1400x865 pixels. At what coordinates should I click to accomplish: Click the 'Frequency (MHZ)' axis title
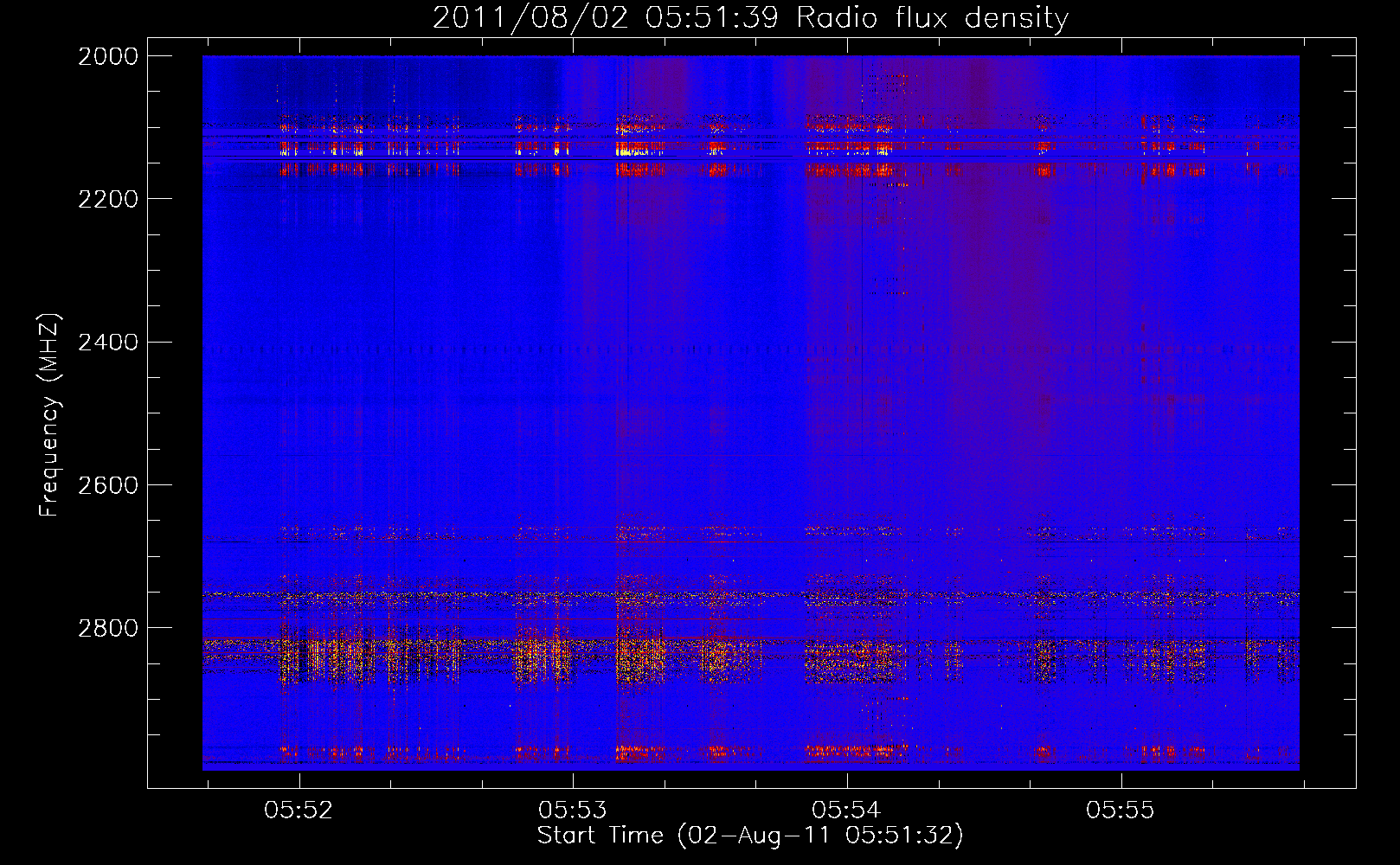(x=50, y=415)
